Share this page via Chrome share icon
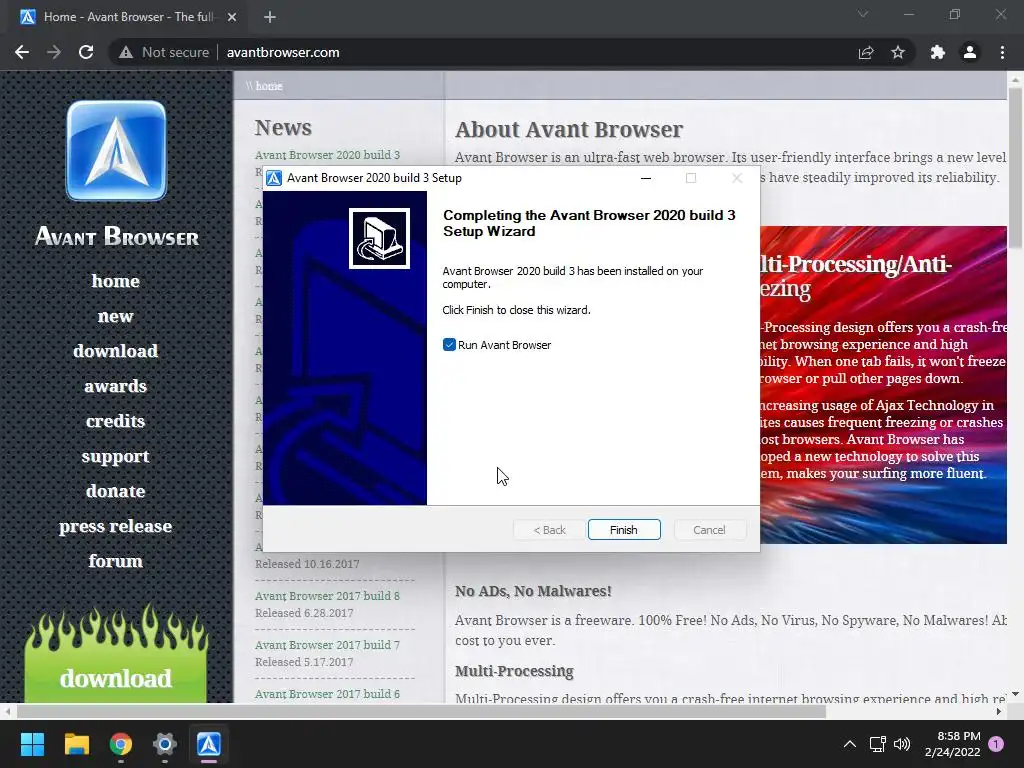 click(x=866, y=52)
